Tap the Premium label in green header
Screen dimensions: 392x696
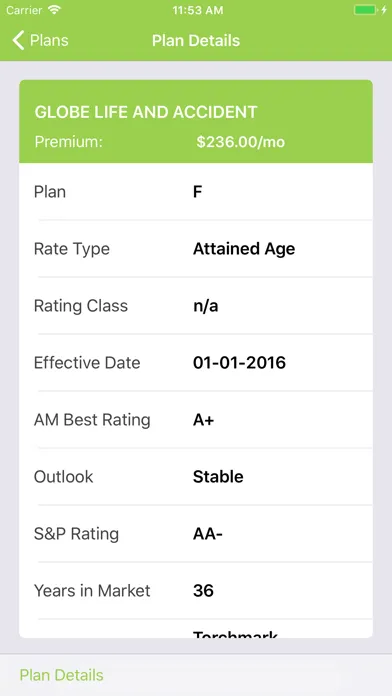[68, 142]
